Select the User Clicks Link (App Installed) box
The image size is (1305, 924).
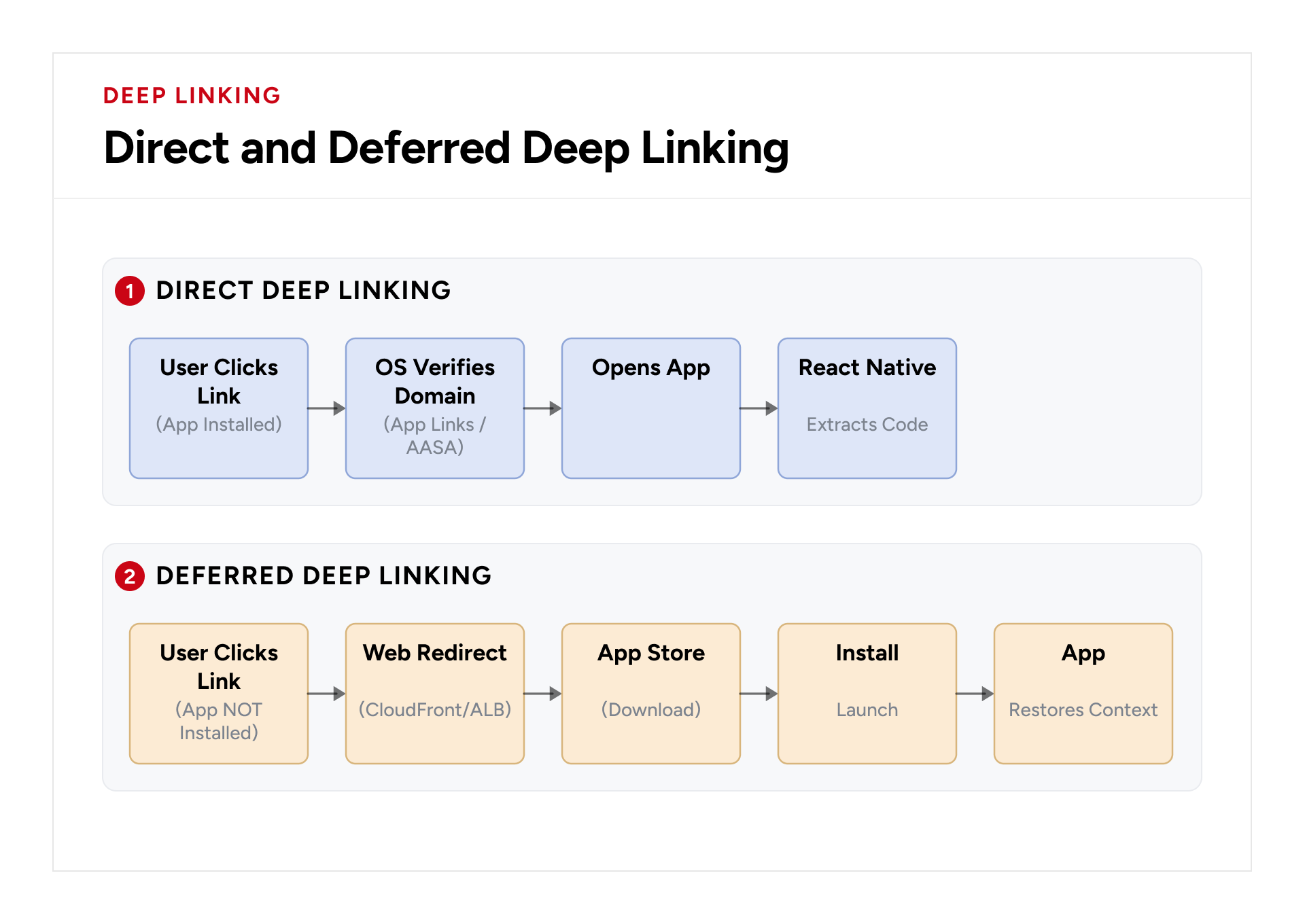tap(219, 408)
